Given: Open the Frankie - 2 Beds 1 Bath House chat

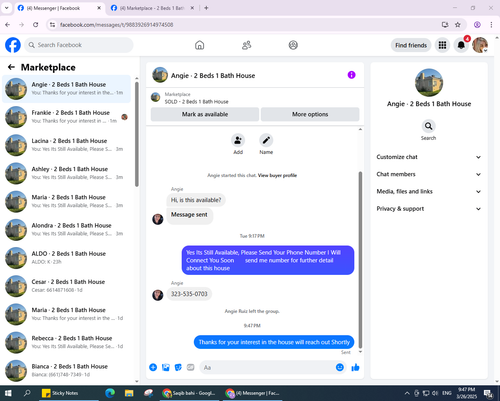Looking at the screenshot, I should point(66,117).
